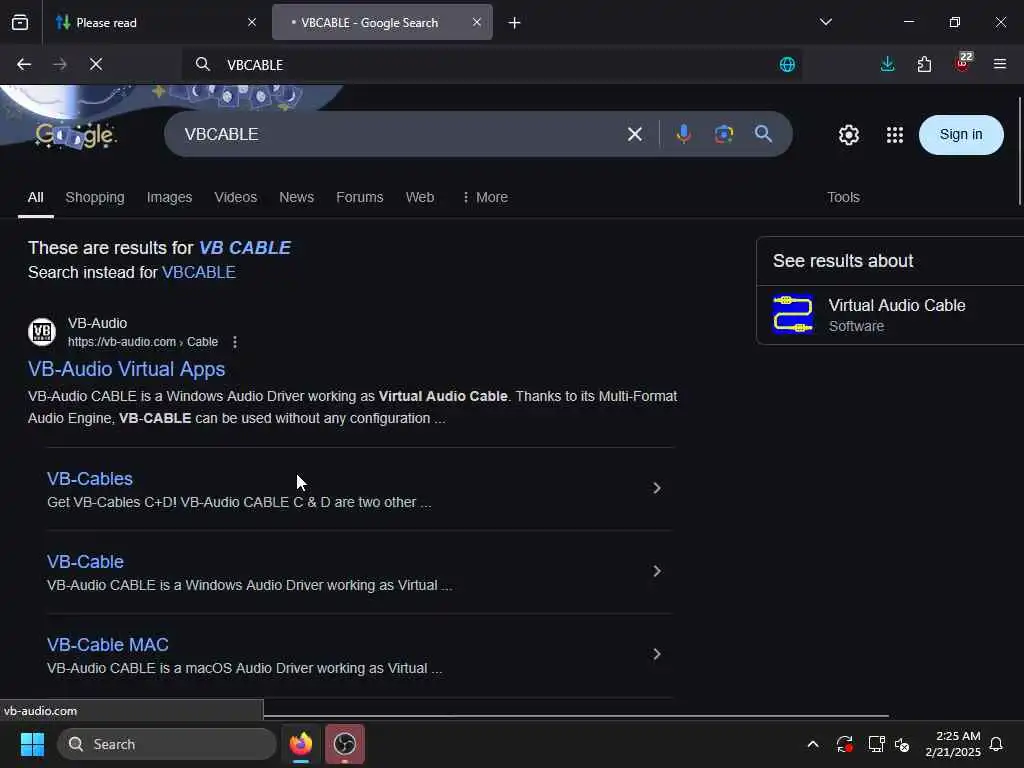Select the All results tab
The width and height of the screenshot is (1024, 768).
pyautogui.click(x=35, y=197)
